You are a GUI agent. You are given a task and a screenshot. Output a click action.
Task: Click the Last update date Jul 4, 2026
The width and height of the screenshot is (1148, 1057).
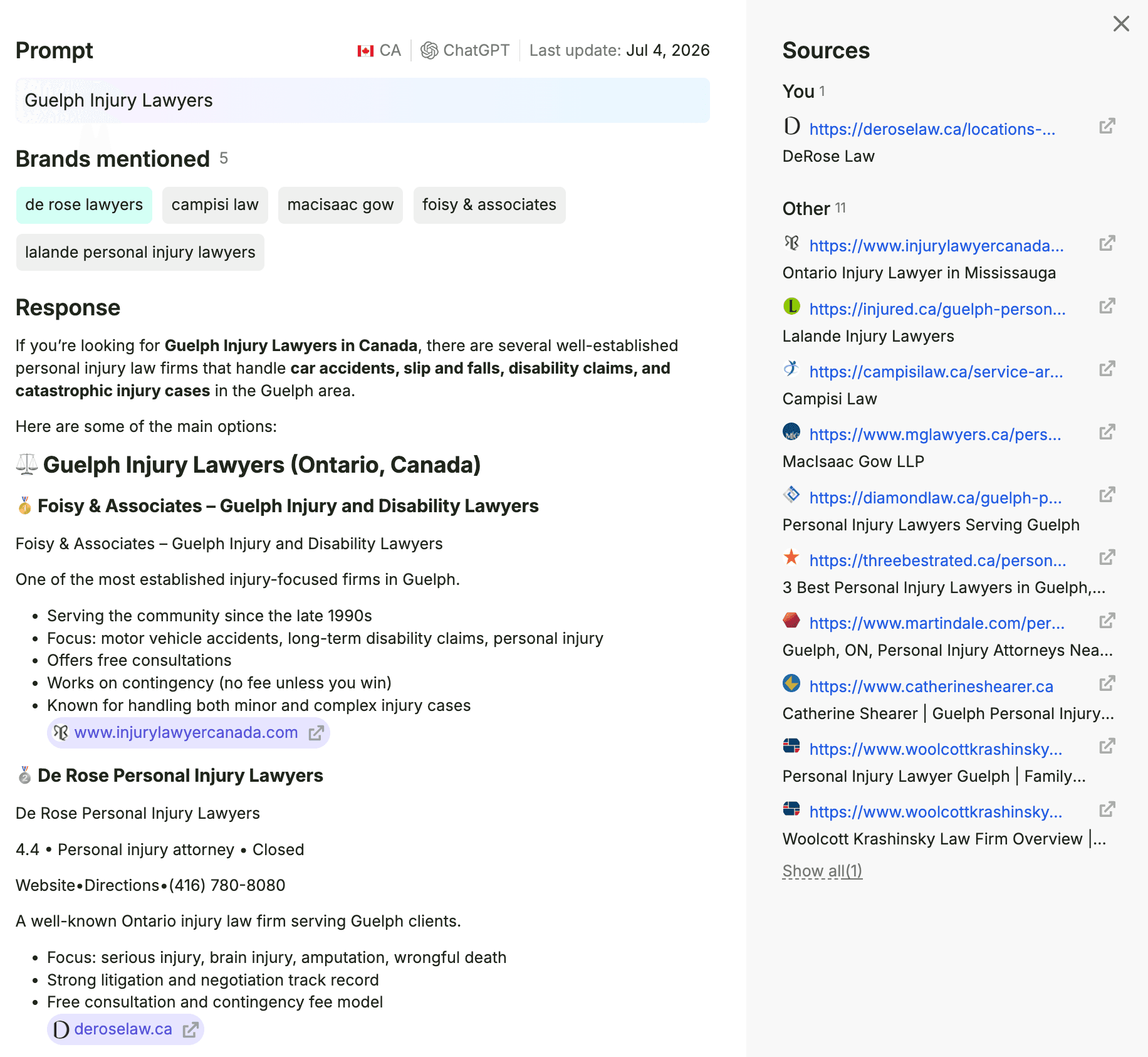coord(668,50)
